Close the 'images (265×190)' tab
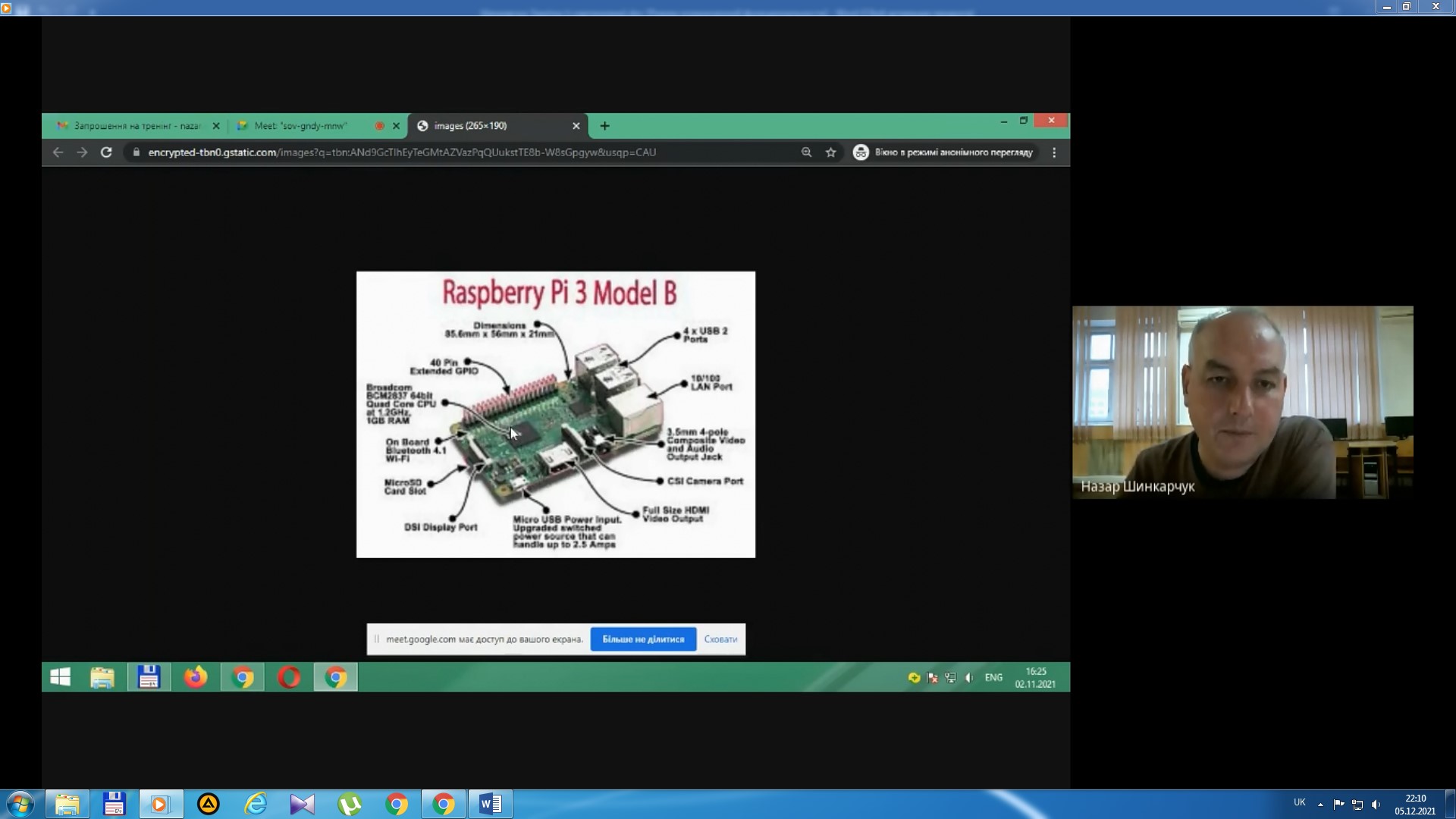1456x819 pixels. tap(576, 126)
